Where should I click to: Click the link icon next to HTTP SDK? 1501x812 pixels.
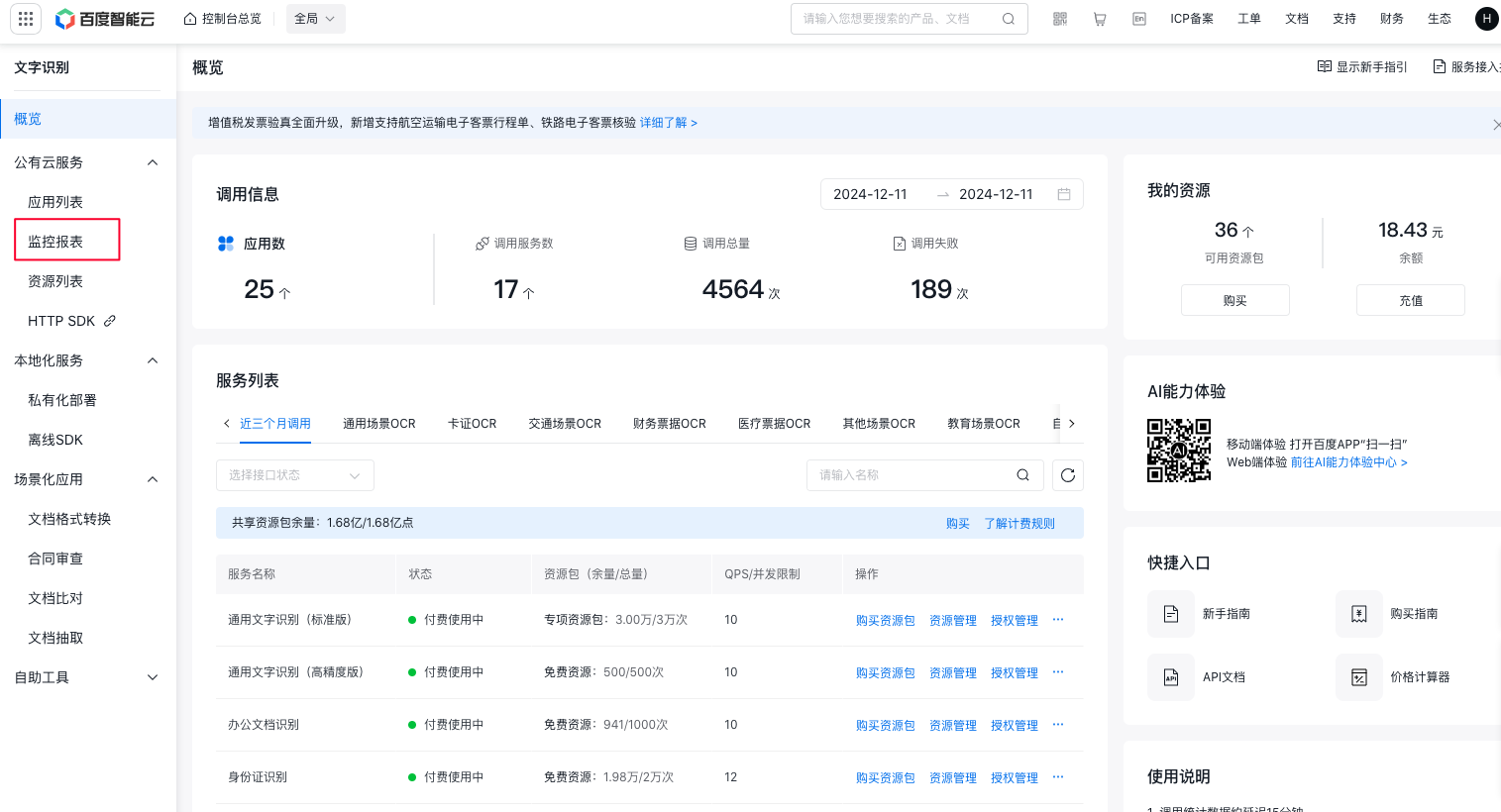[110, 321]
